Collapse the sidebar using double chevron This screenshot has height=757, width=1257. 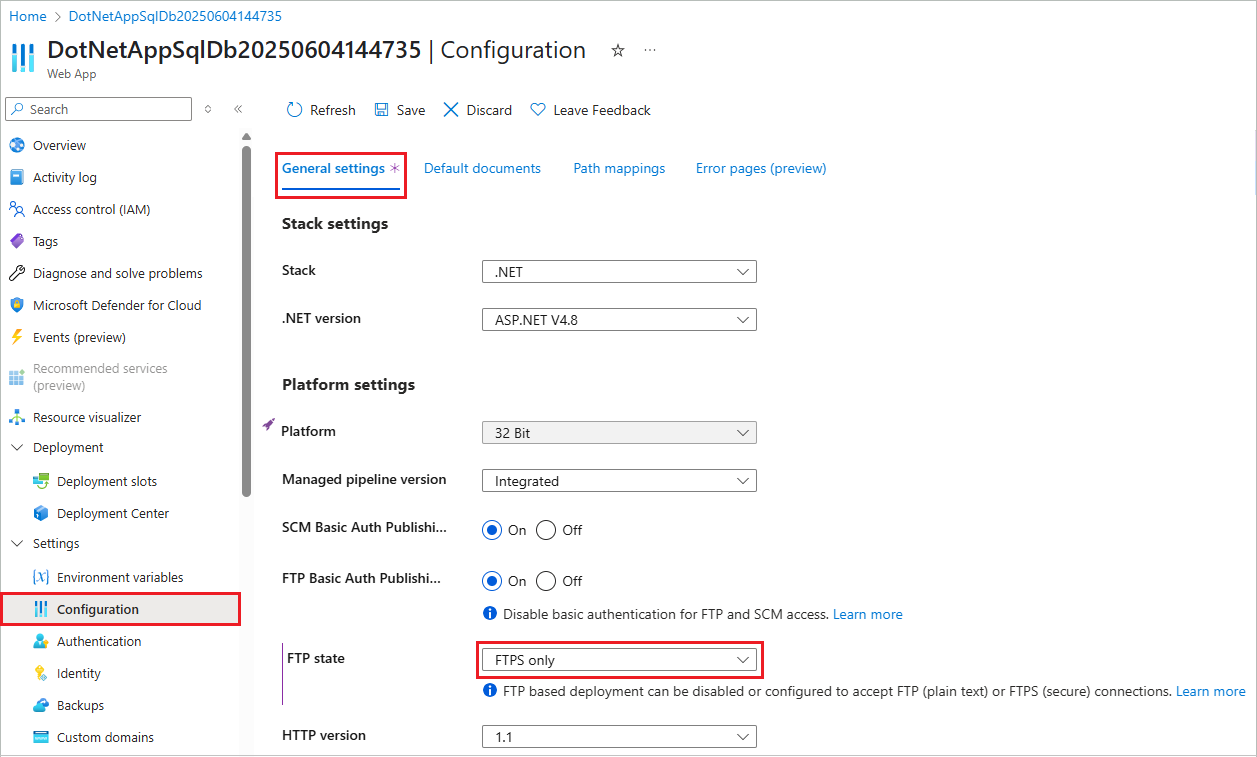tap(238, 109)
